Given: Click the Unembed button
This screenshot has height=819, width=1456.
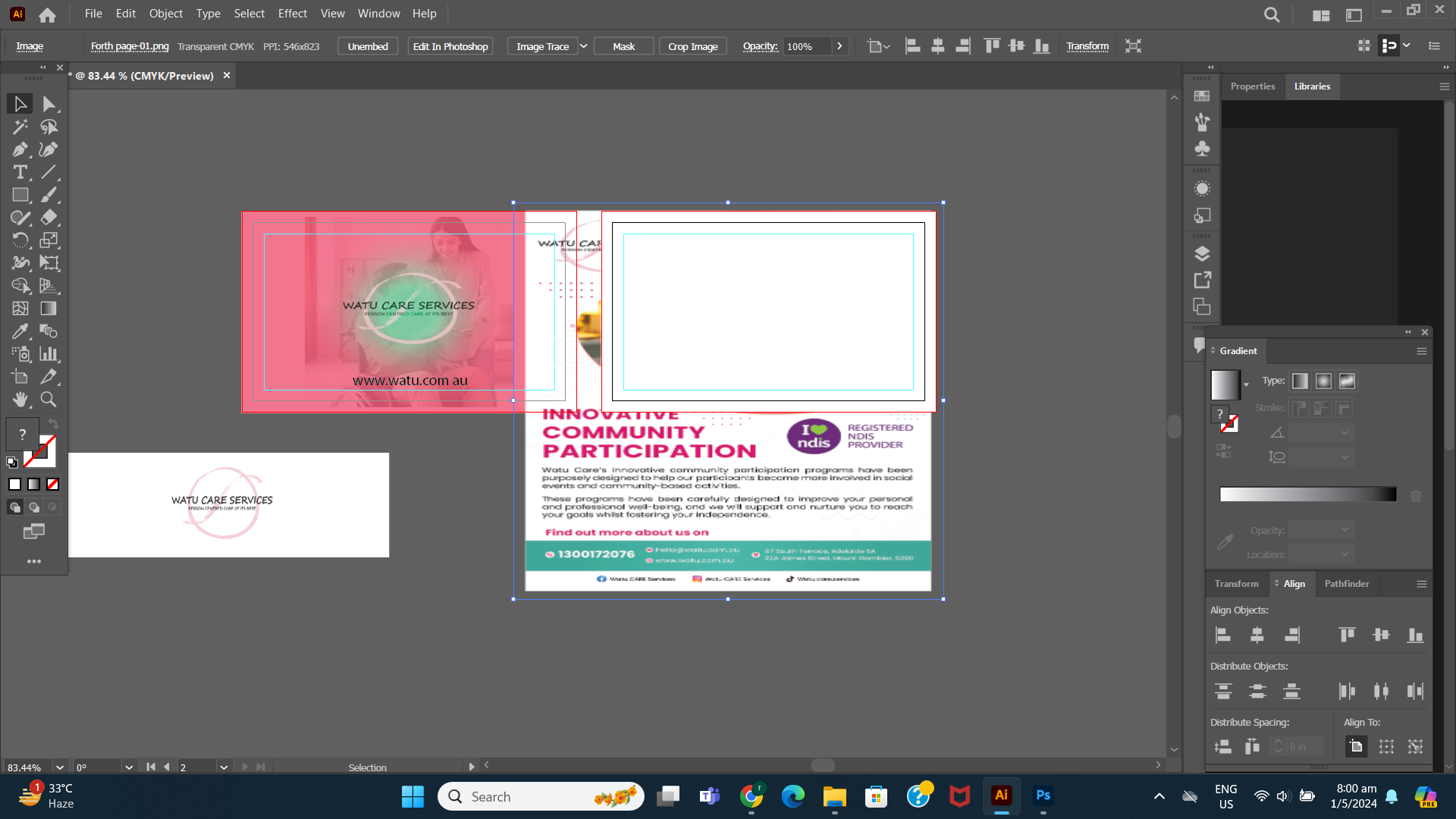Looking at the screenshot, I should coord(368,45).
